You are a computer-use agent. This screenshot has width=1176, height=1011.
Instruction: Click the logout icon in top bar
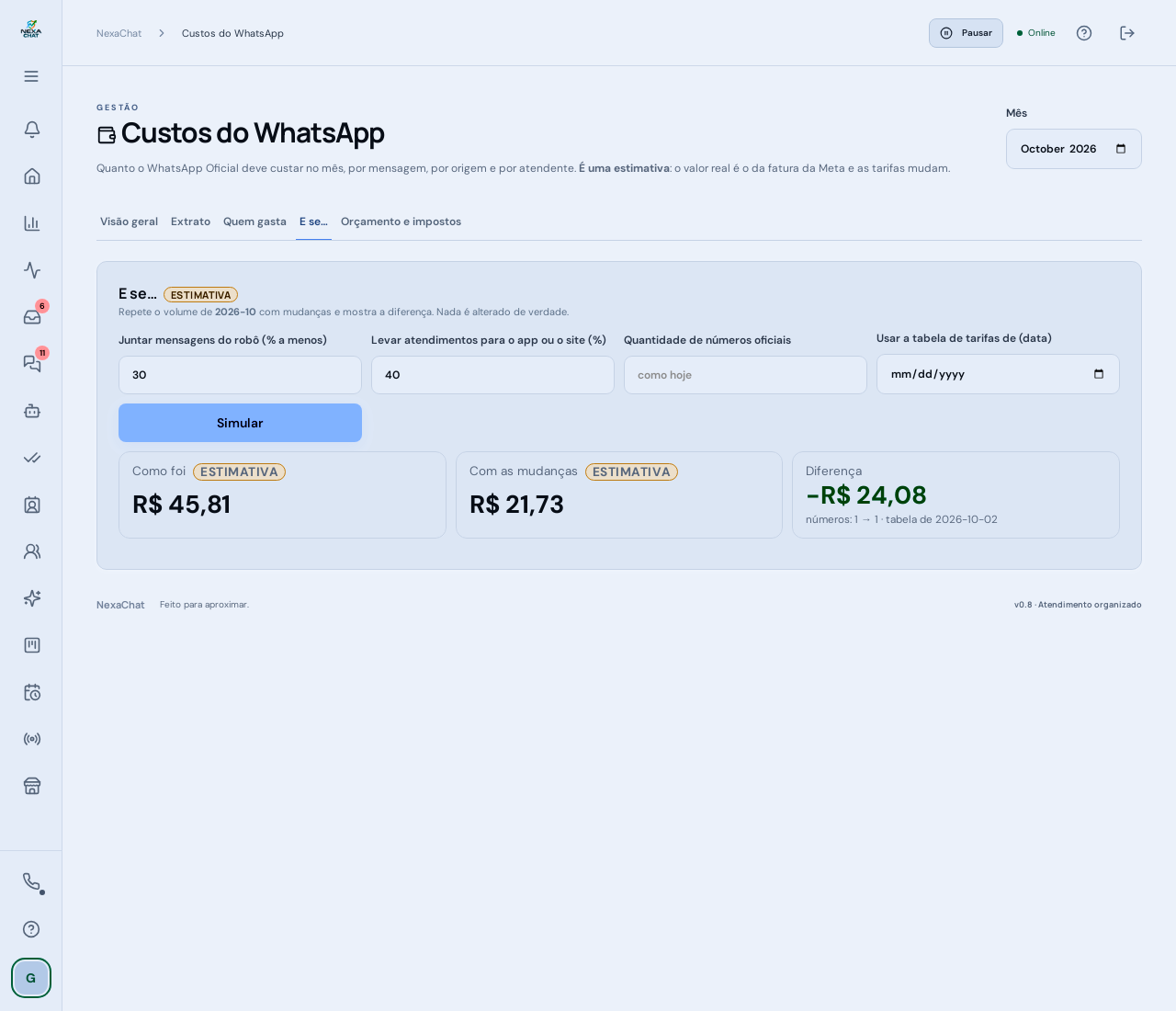tap(1127, 33)
